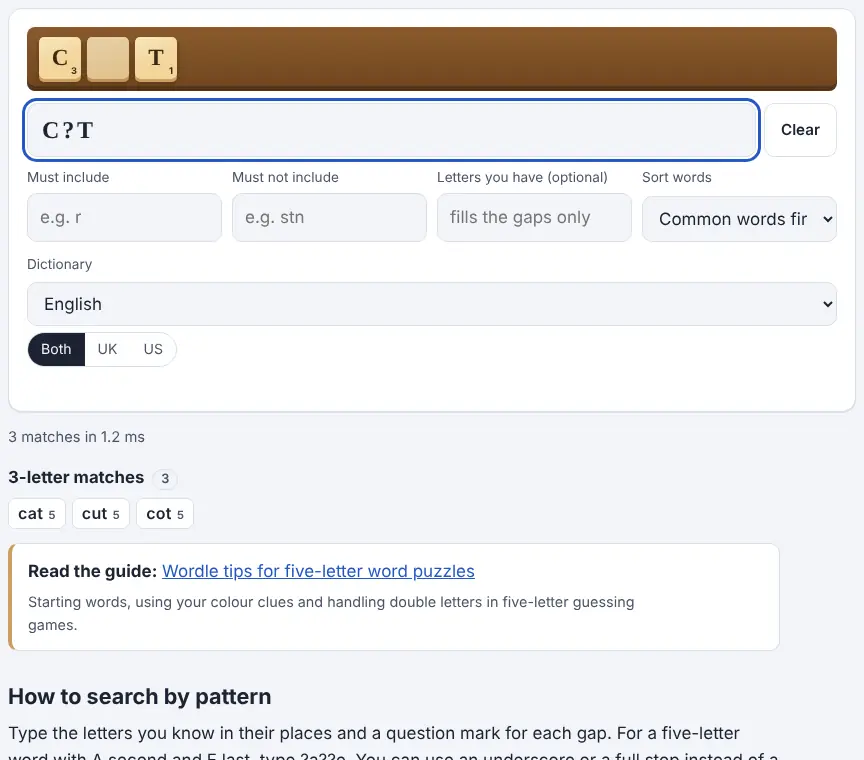This screenshot has width=864, height=760.
Task: Click the C letter tile
Action: [60, 59]
